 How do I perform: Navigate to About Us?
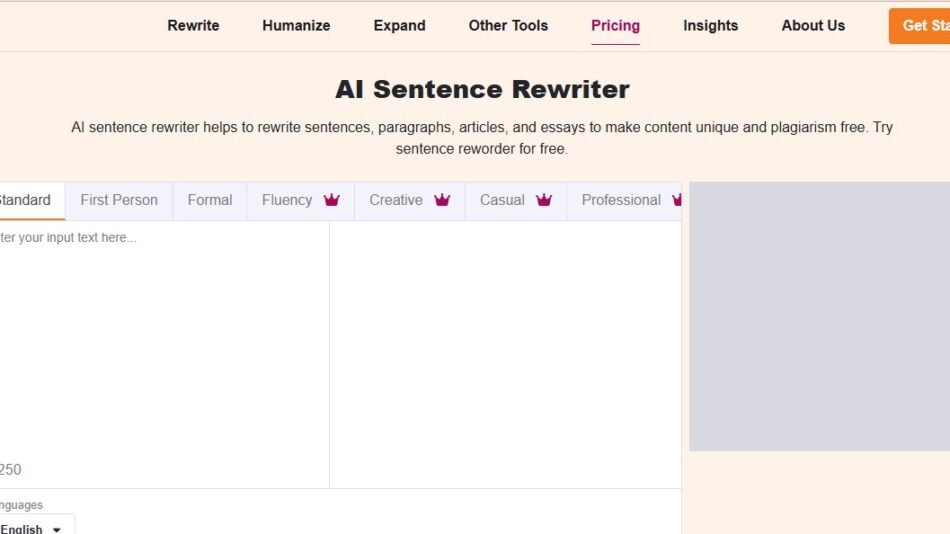pyautogui.click(x=813, y=26)
